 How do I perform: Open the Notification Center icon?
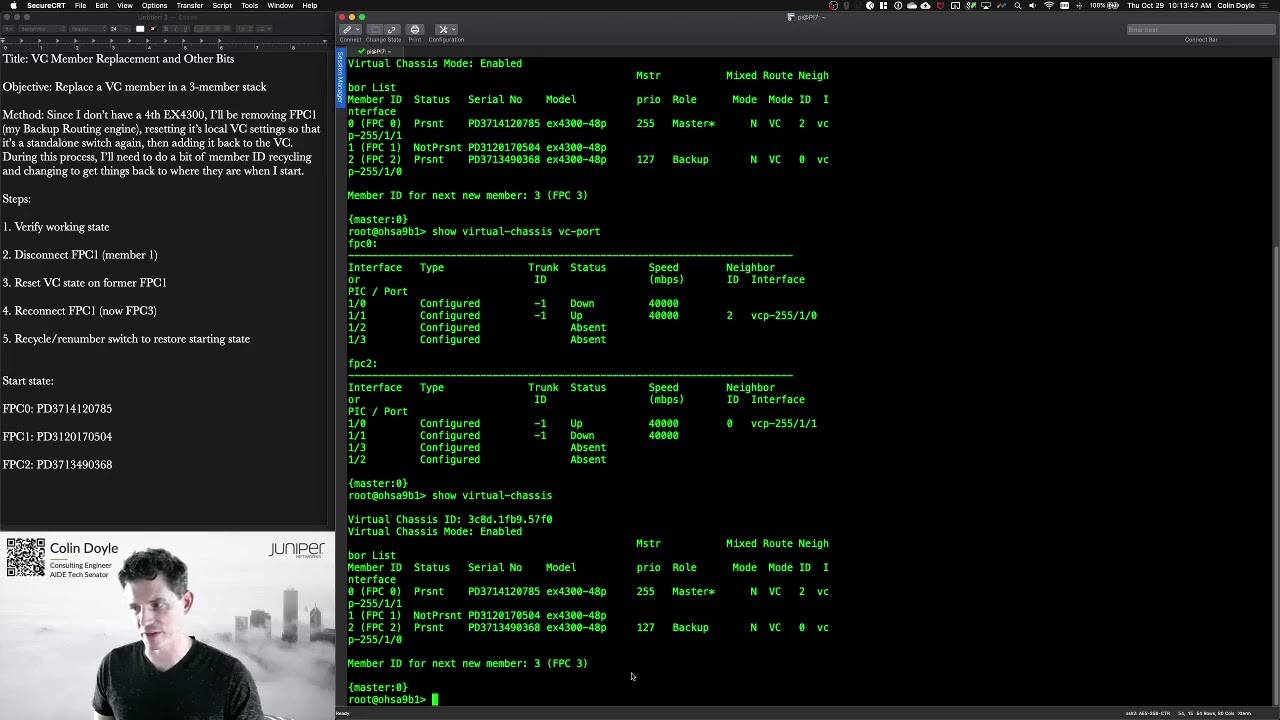point(1266,5)
